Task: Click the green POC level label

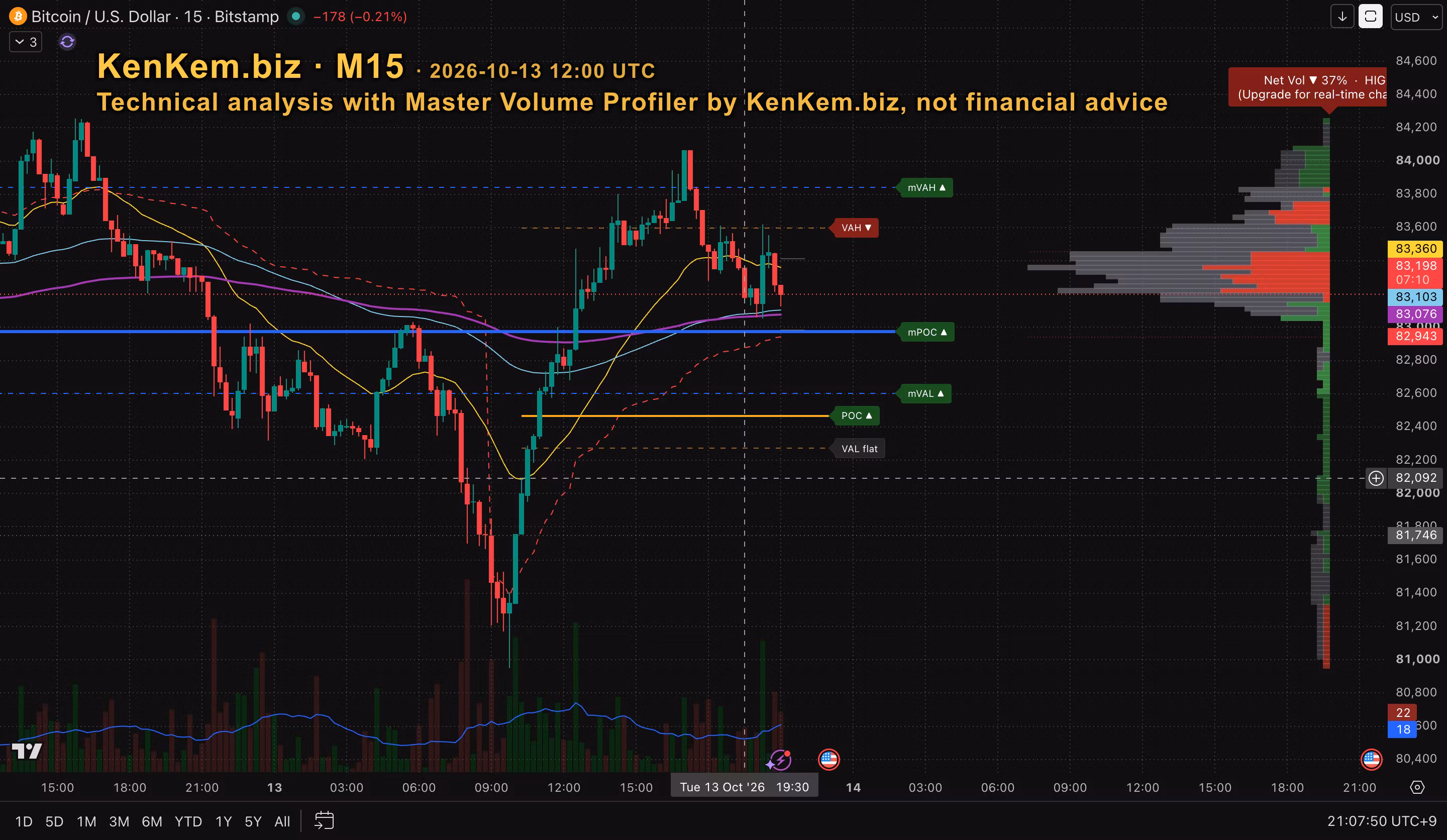Action: [856, 415]
